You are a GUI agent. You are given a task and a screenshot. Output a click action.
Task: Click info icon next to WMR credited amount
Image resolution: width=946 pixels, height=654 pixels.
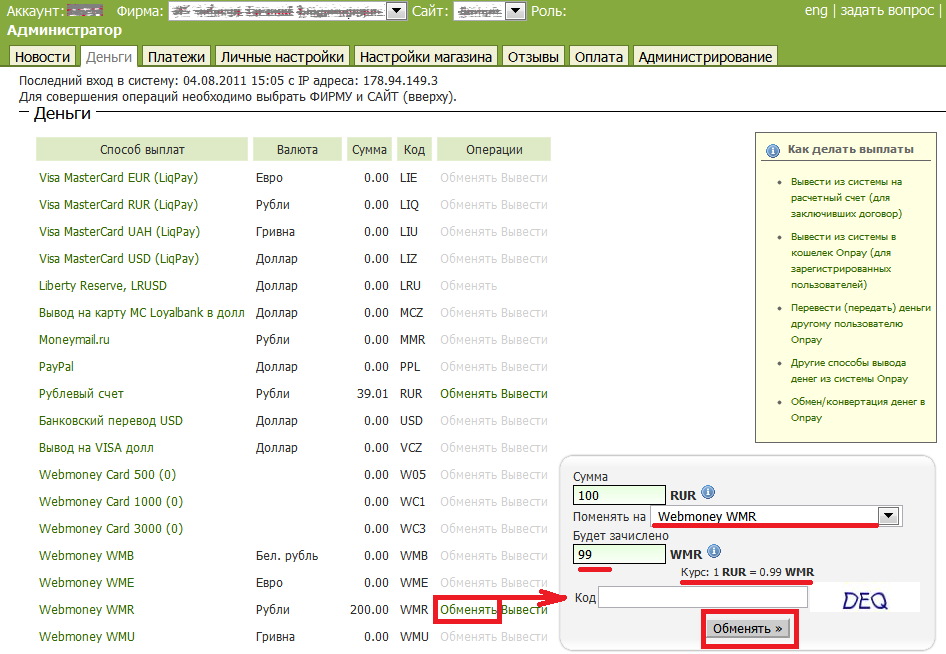(x=712, y=552)
